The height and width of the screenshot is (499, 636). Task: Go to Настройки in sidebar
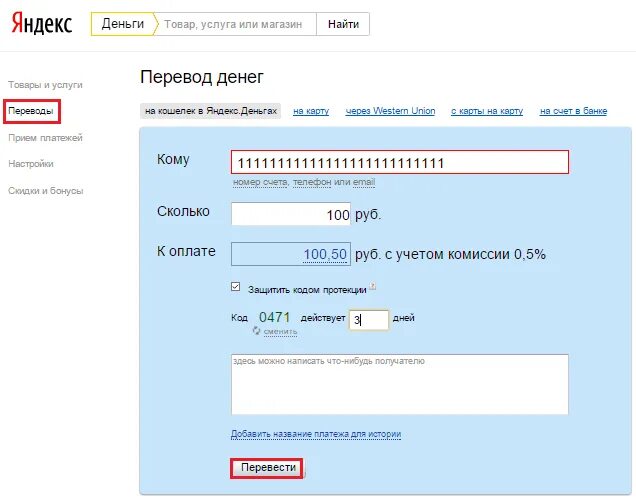point(31,164)
